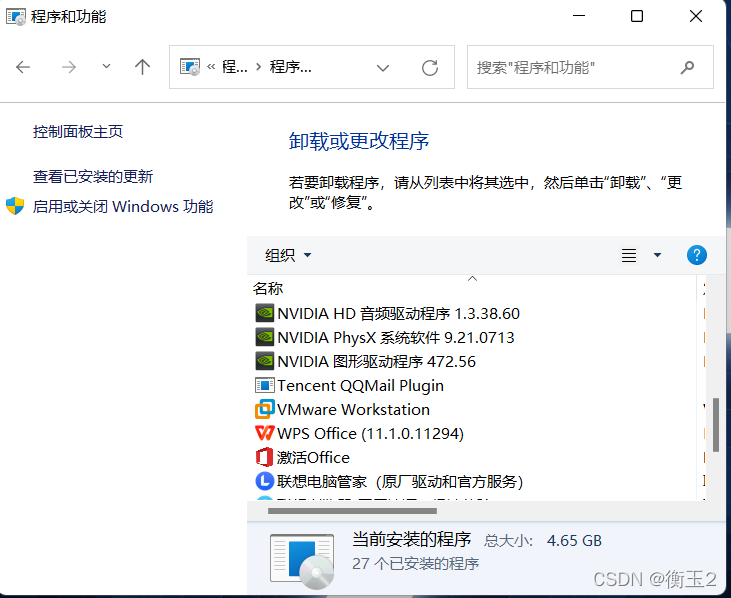731x598 pixels.
Task: Click 程序 breadcrumb segment in address bar
Action: click(290, 68)
